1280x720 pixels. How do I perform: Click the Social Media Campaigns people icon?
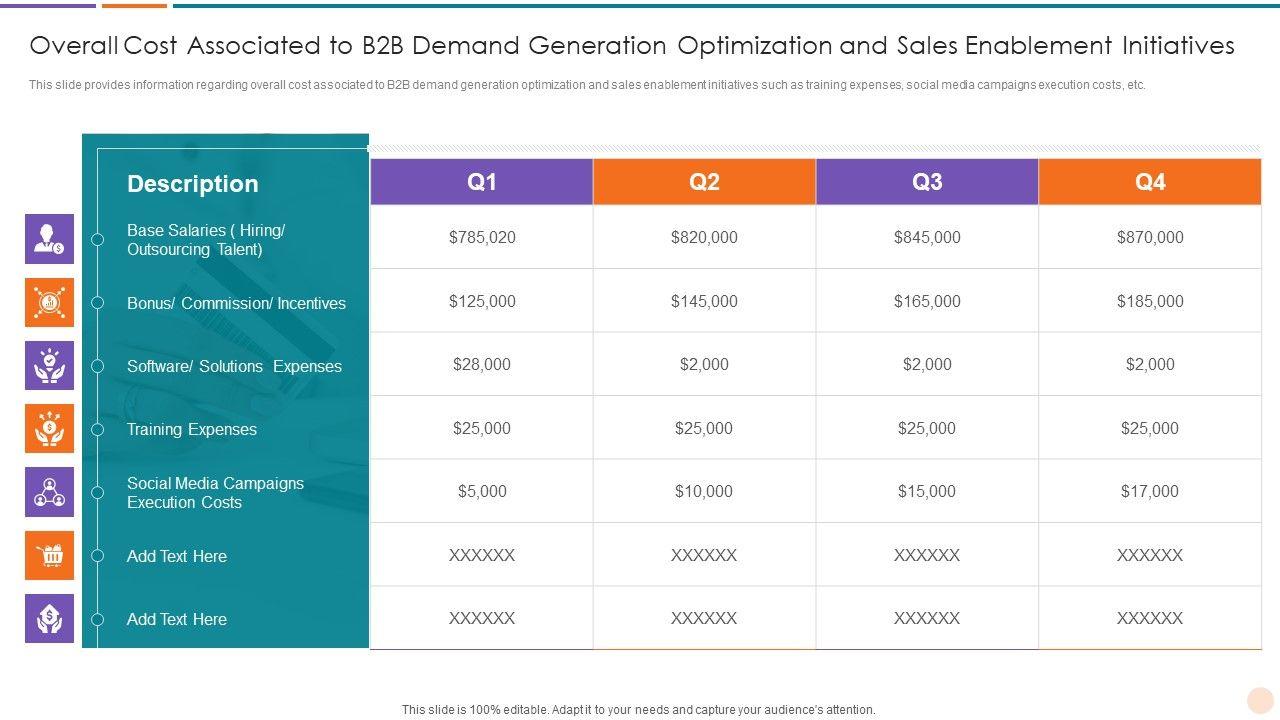(x=49, y=492)
